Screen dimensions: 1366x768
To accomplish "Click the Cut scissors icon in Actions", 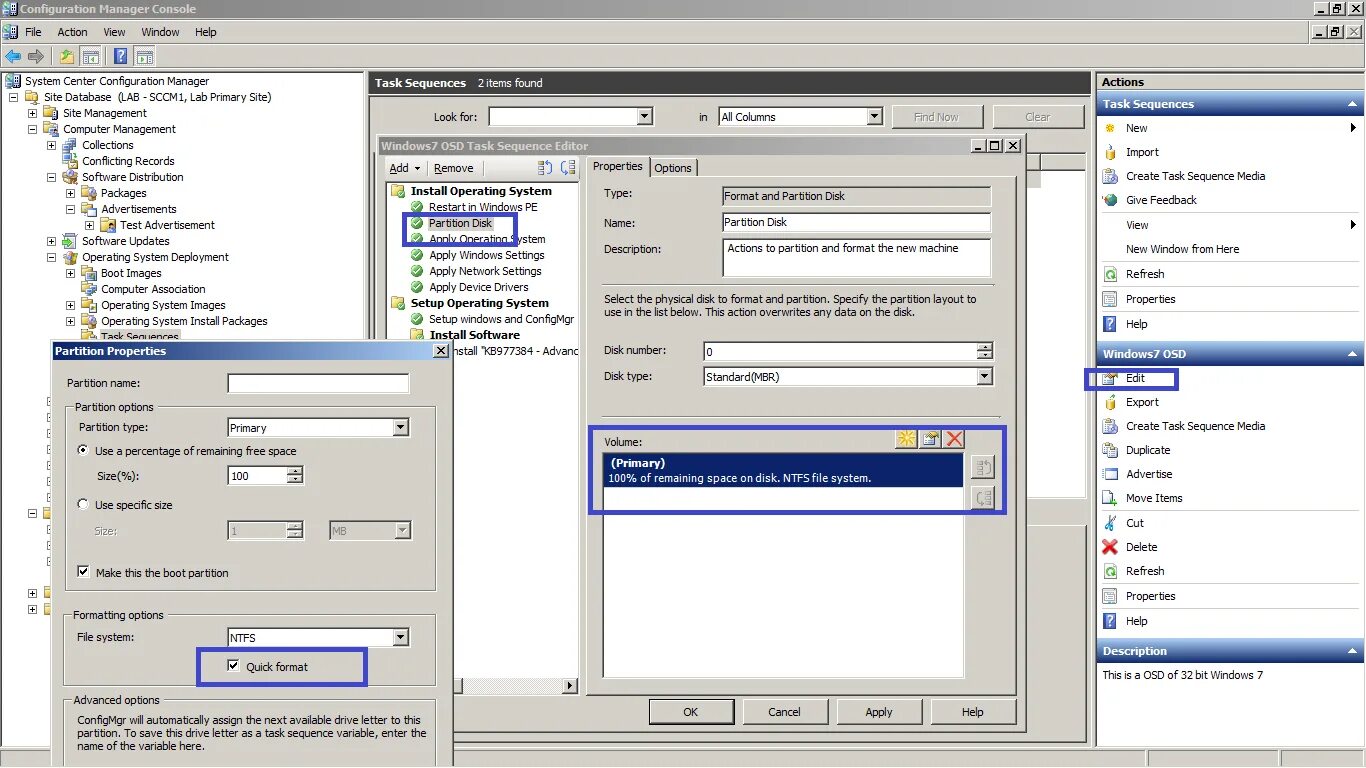I will 1110,523.
